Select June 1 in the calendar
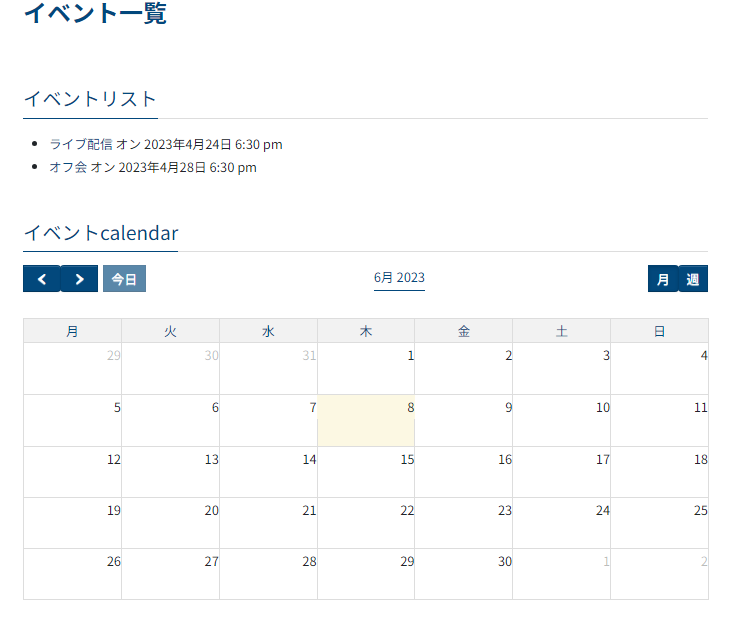The height and width of the screenshot is (618, 729). 366,368
